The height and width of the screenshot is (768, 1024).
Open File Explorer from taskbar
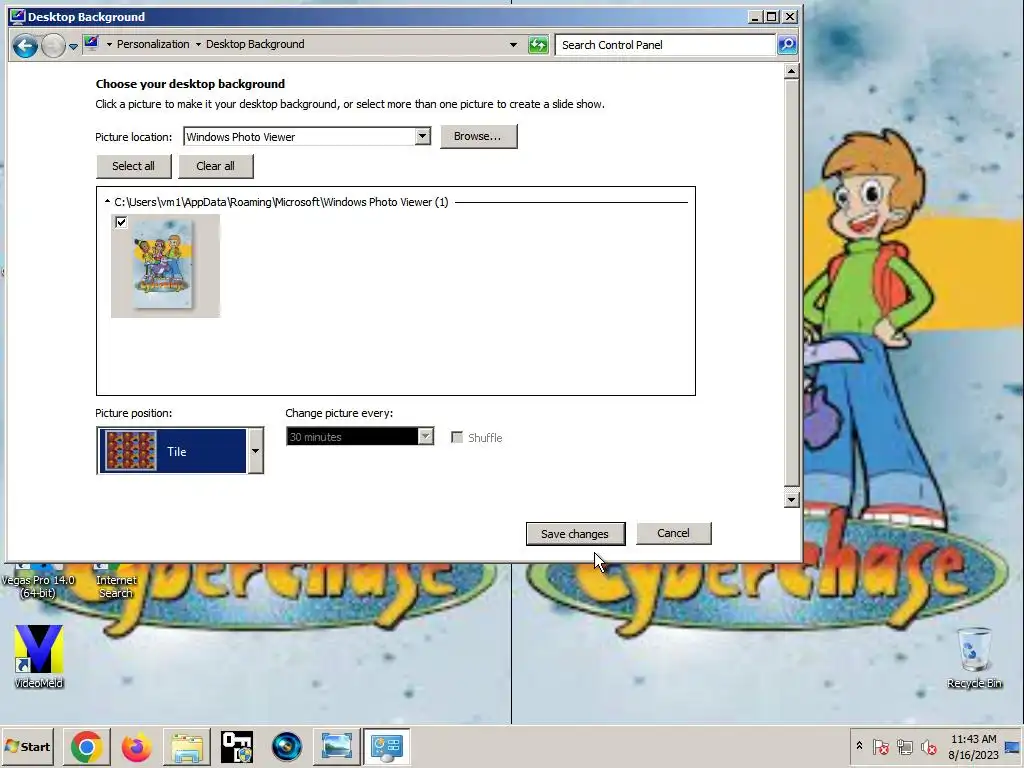tap(187, 746)
